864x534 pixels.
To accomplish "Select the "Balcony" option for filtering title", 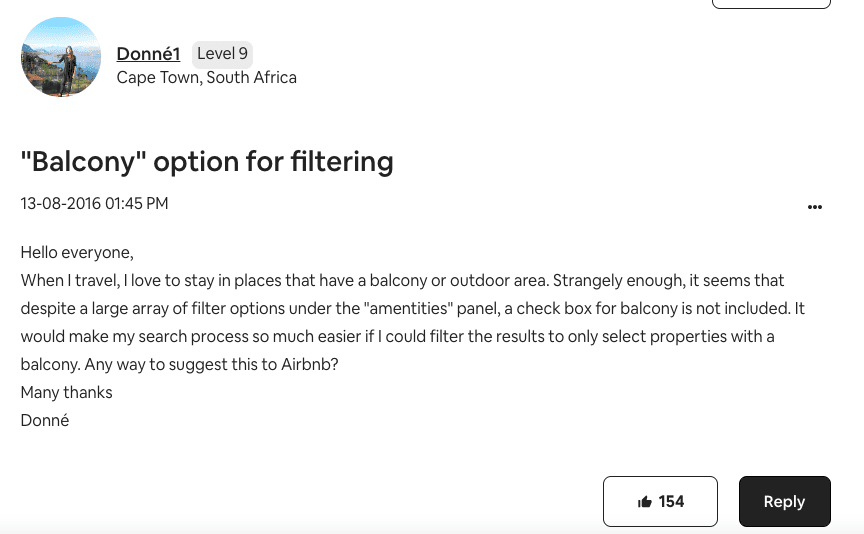I will pos(207,161).
